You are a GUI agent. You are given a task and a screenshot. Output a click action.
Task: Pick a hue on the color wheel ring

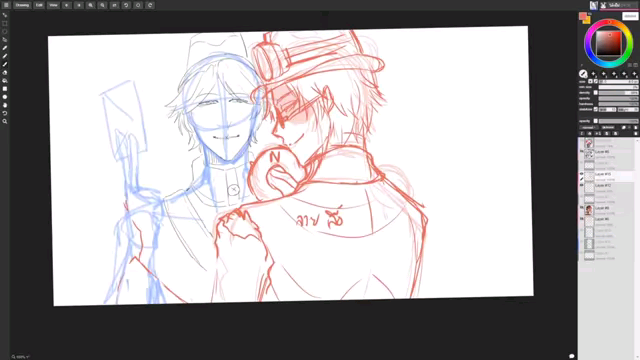coord(608,22)
